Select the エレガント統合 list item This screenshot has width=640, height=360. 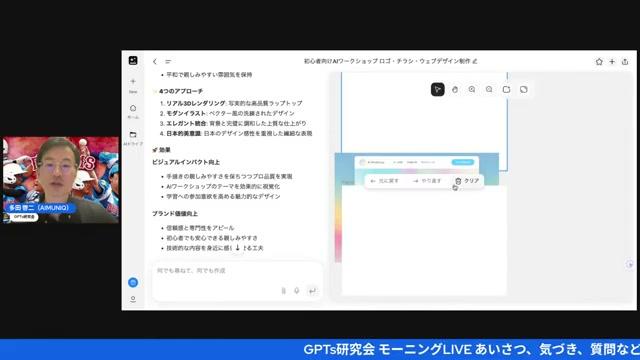[236, 123]
